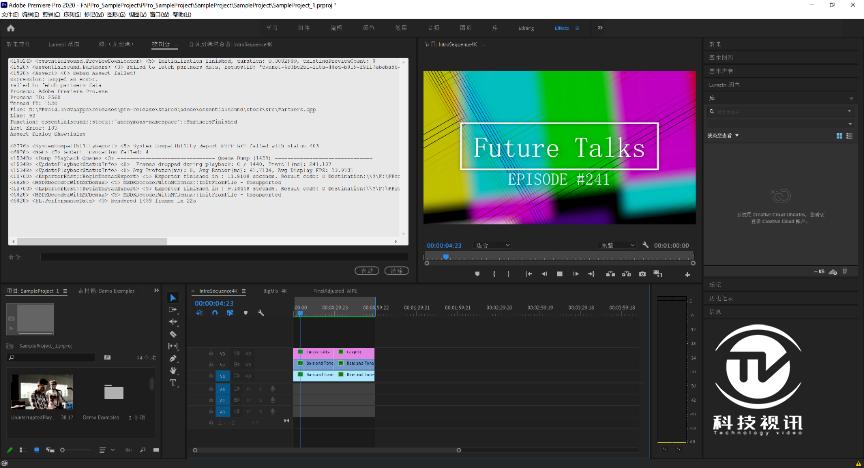The image size is (864, 468).
Task: Pick the Pen tool in tools panel
Action: point(172,358)
